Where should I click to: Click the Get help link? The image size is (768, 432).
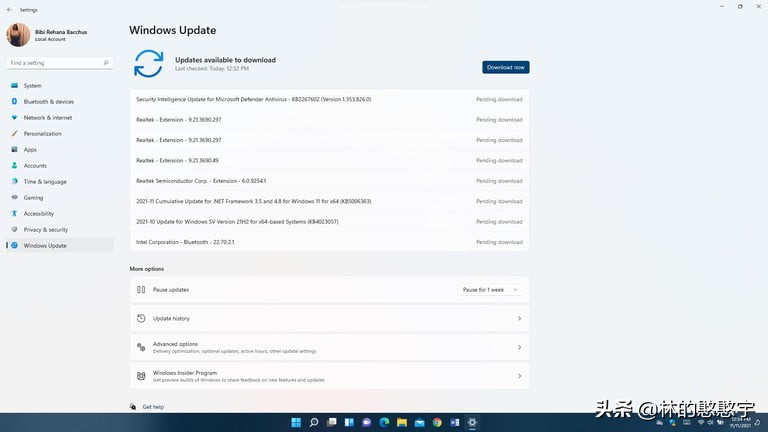point(153,407)
